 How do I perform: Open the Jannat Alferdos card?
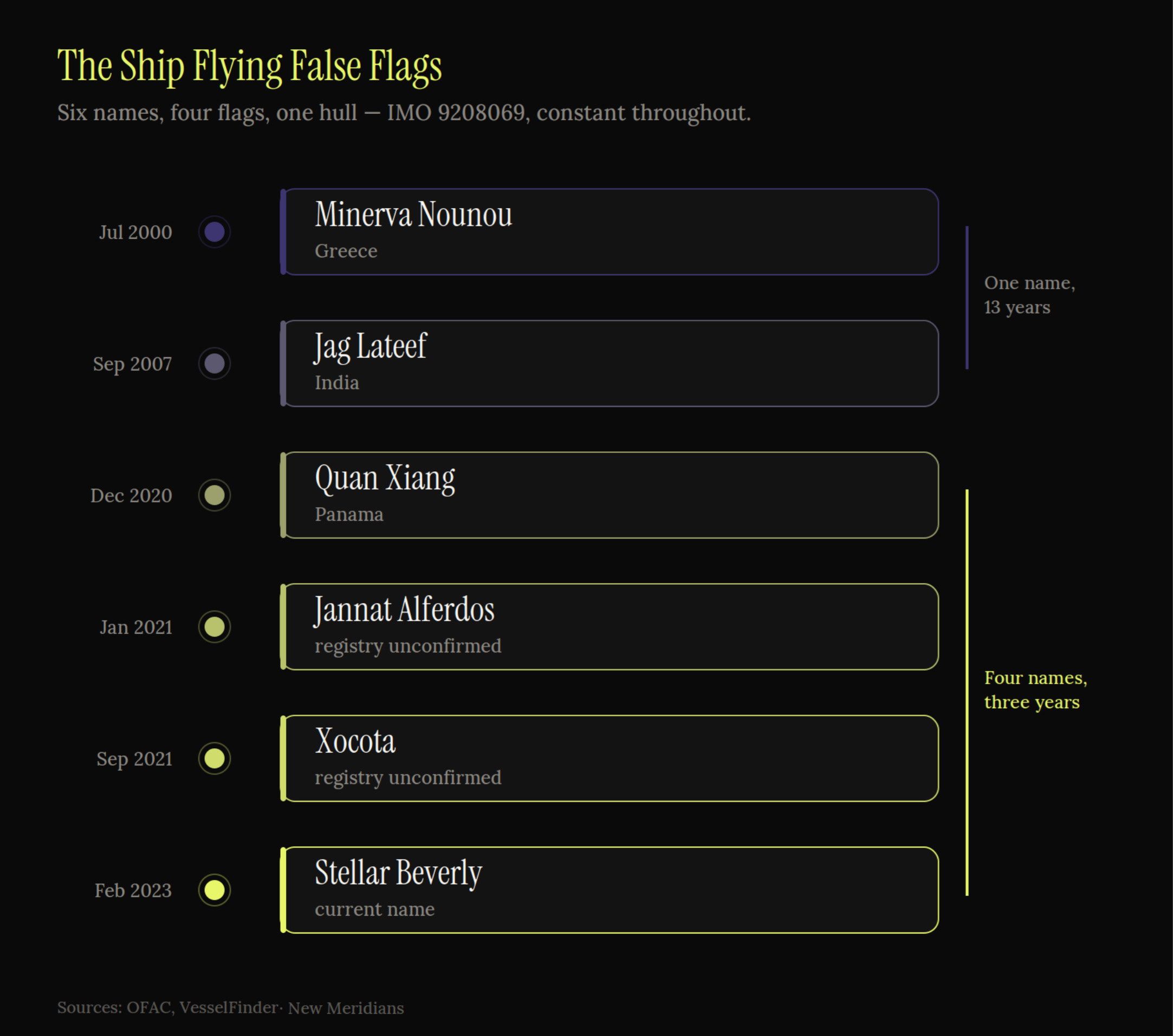[x=610, y=627]
